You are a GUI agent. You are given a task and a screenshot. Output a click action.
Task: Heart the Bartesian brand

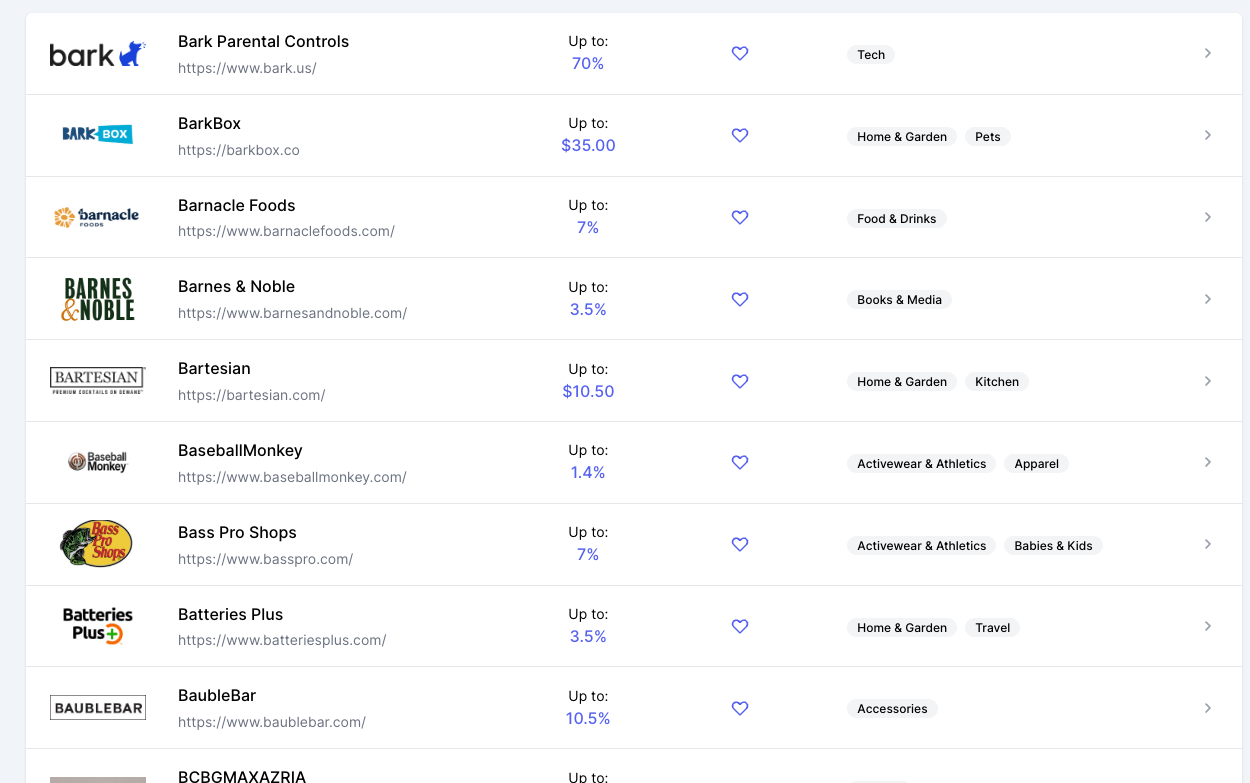click(740, 381)
